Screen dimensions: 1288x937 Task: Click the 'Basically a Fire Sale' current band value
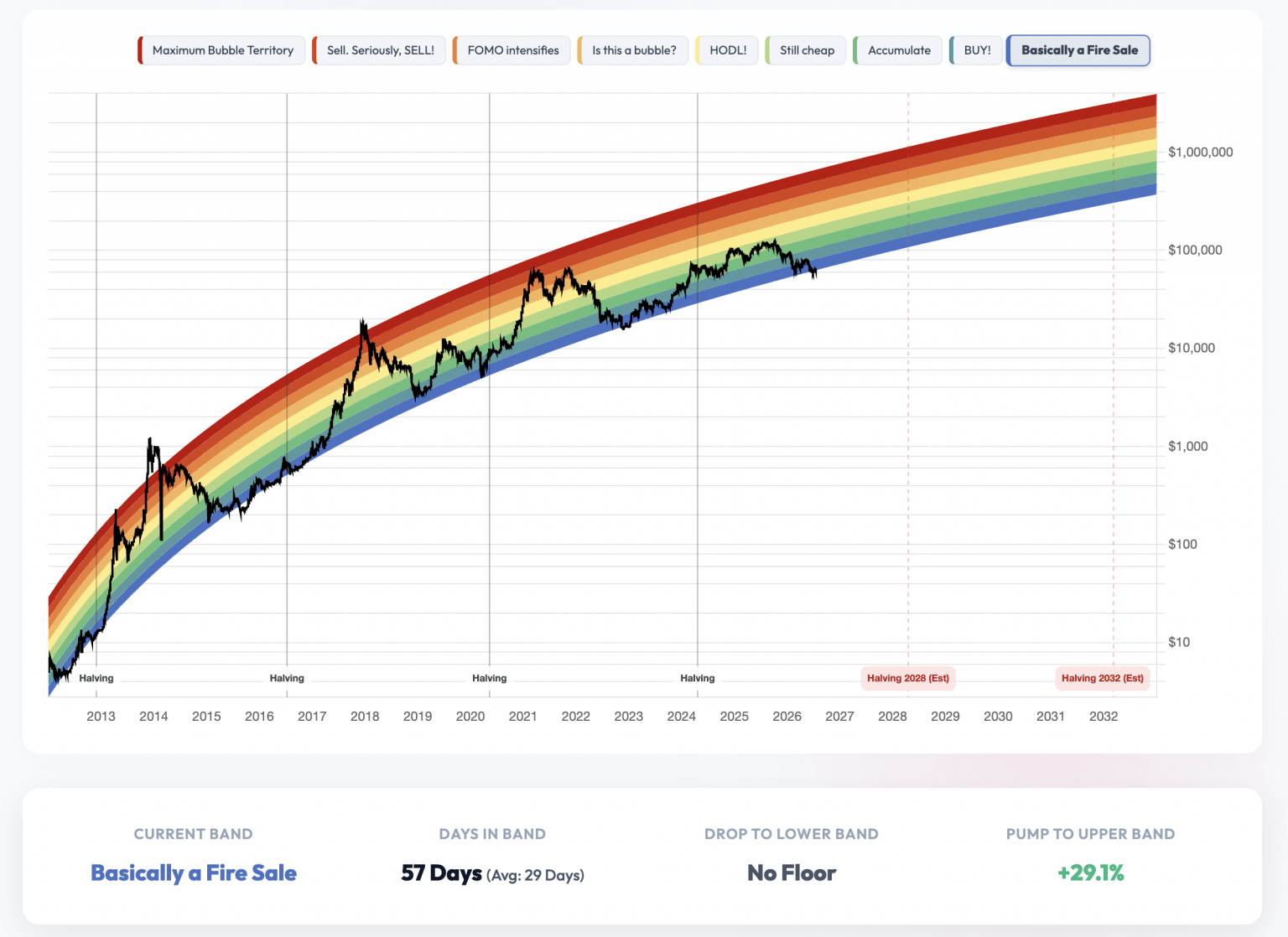pos(194,873)
